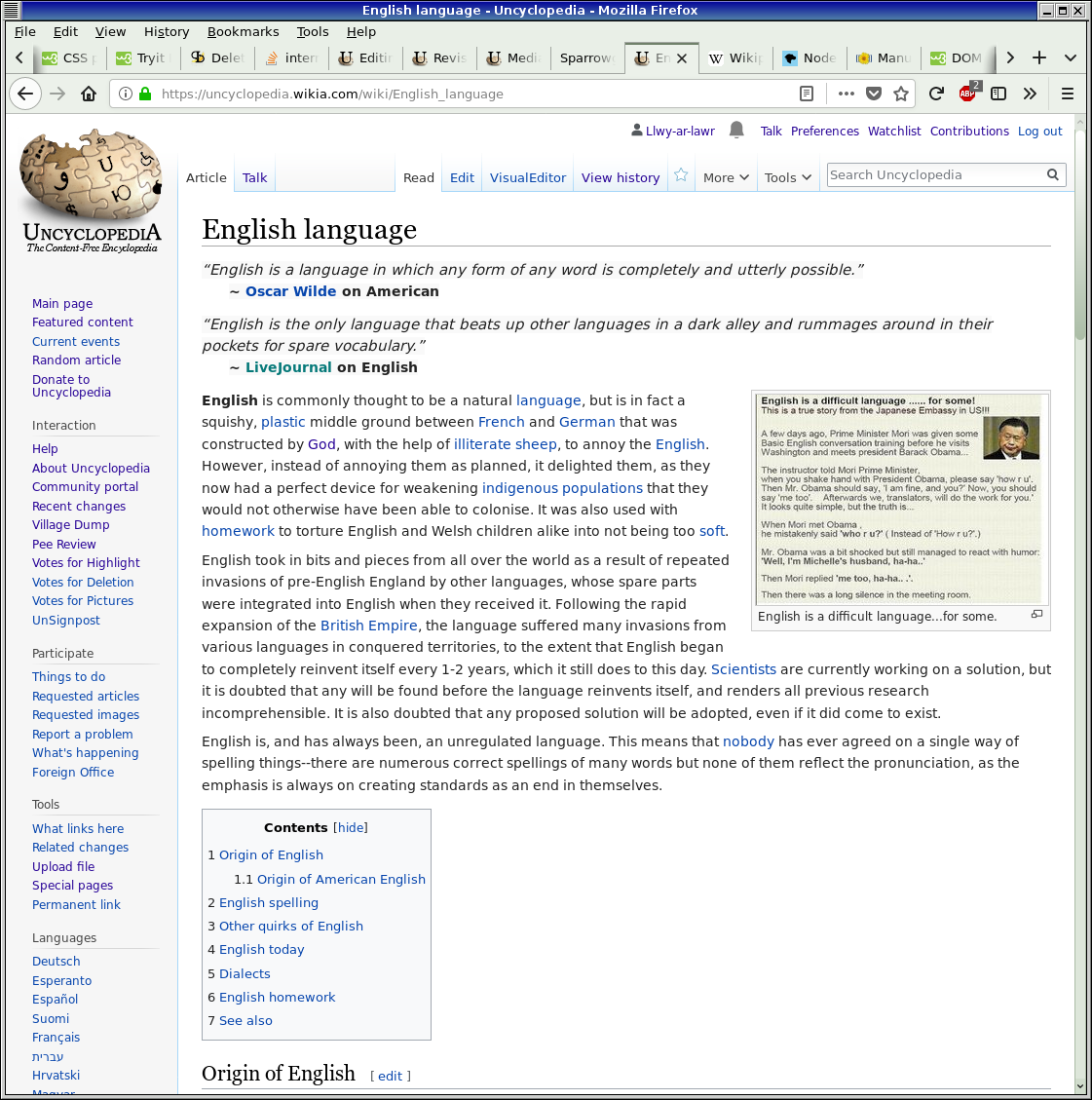Image resolution: width=1092 pixels, height=1100 pixels.
Task: Toggle reader view in the address bar
Action: [x=807, y=94]
